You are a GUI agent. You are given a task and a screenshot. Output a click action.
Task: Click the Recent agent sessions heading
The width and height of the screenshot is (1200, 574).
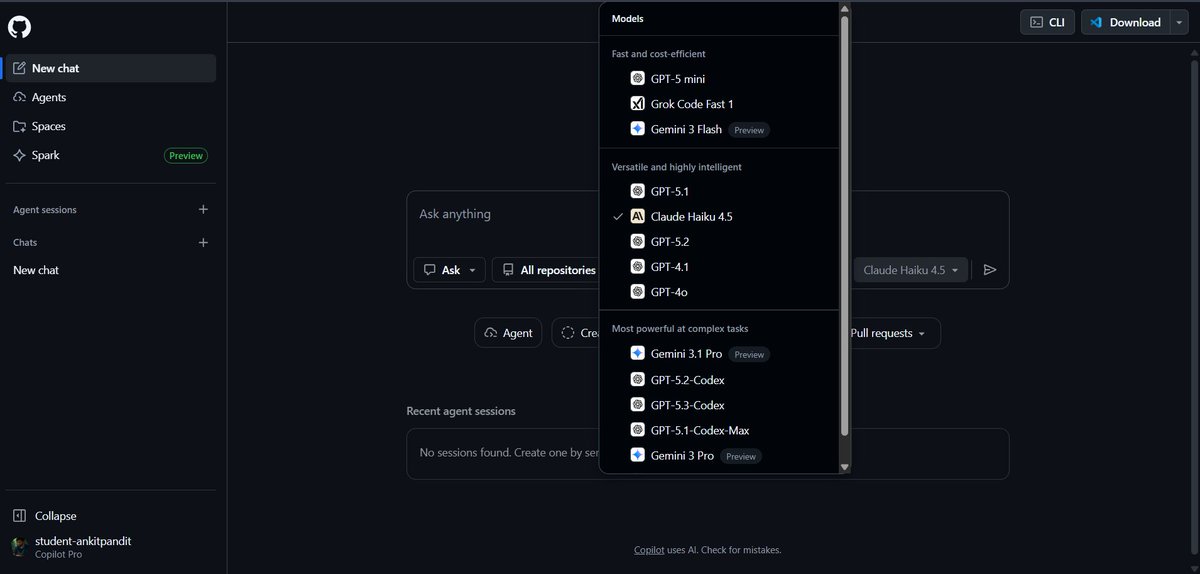tap(461, 411)
